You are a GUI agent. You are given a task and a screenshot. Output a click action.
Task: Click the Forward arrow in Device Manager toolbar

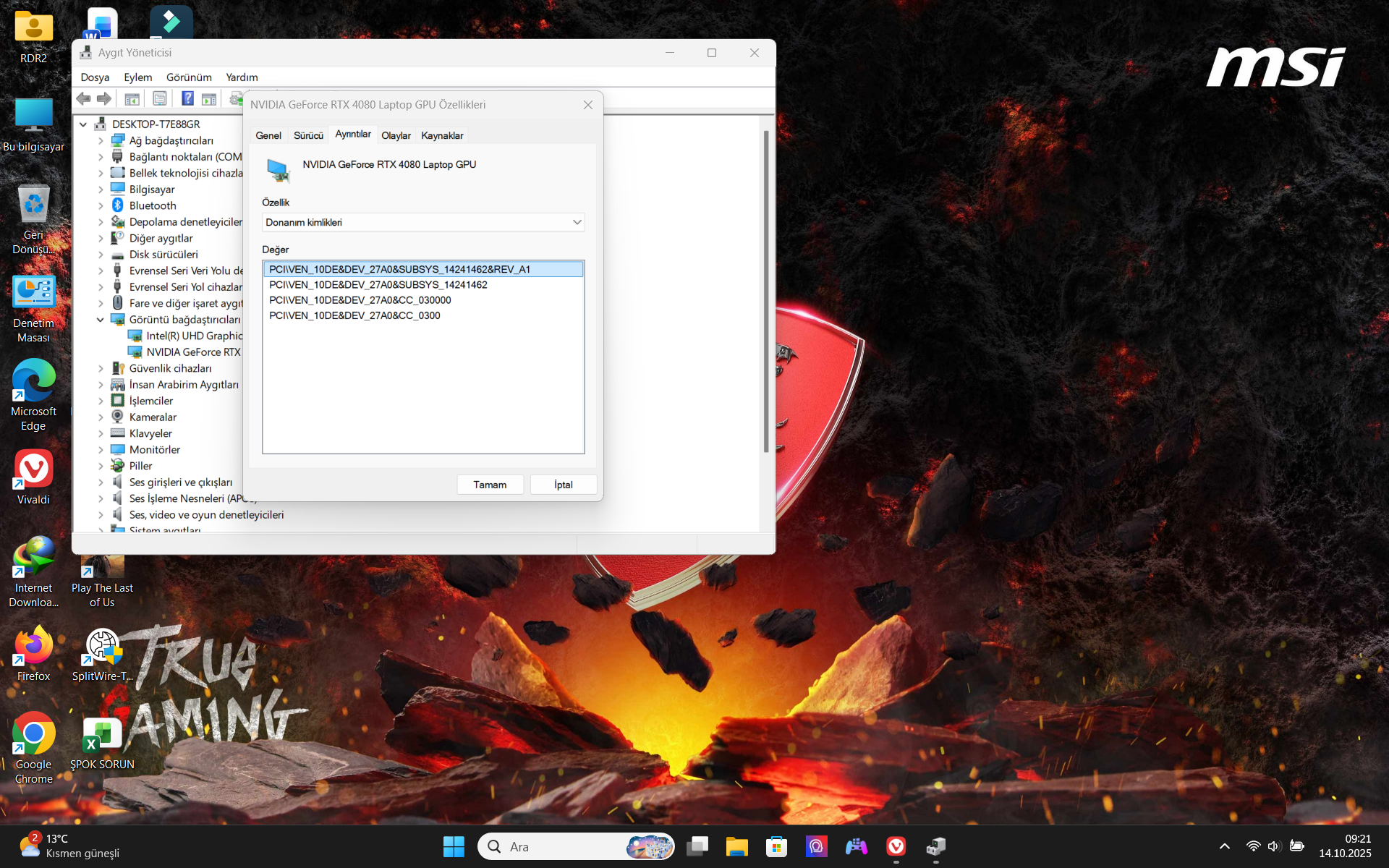(x=104, y=99)
